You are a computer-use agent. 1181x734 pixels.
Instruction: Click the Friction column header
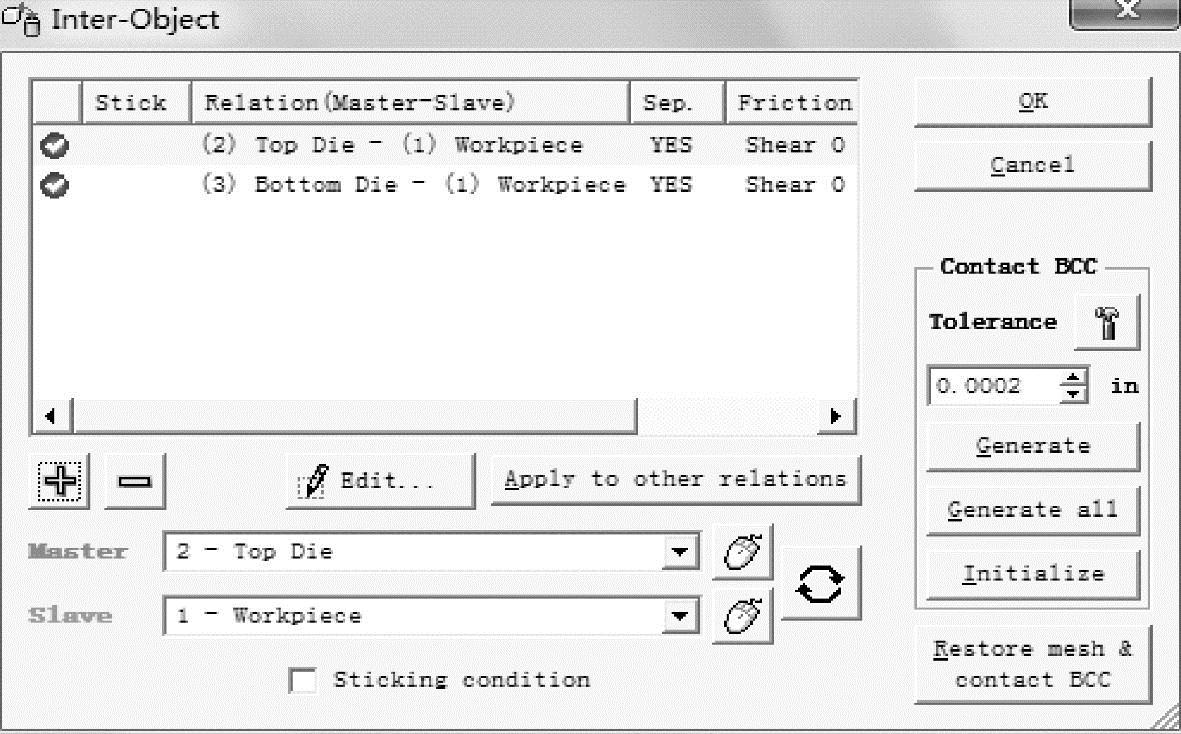click(x=793, y=103)
